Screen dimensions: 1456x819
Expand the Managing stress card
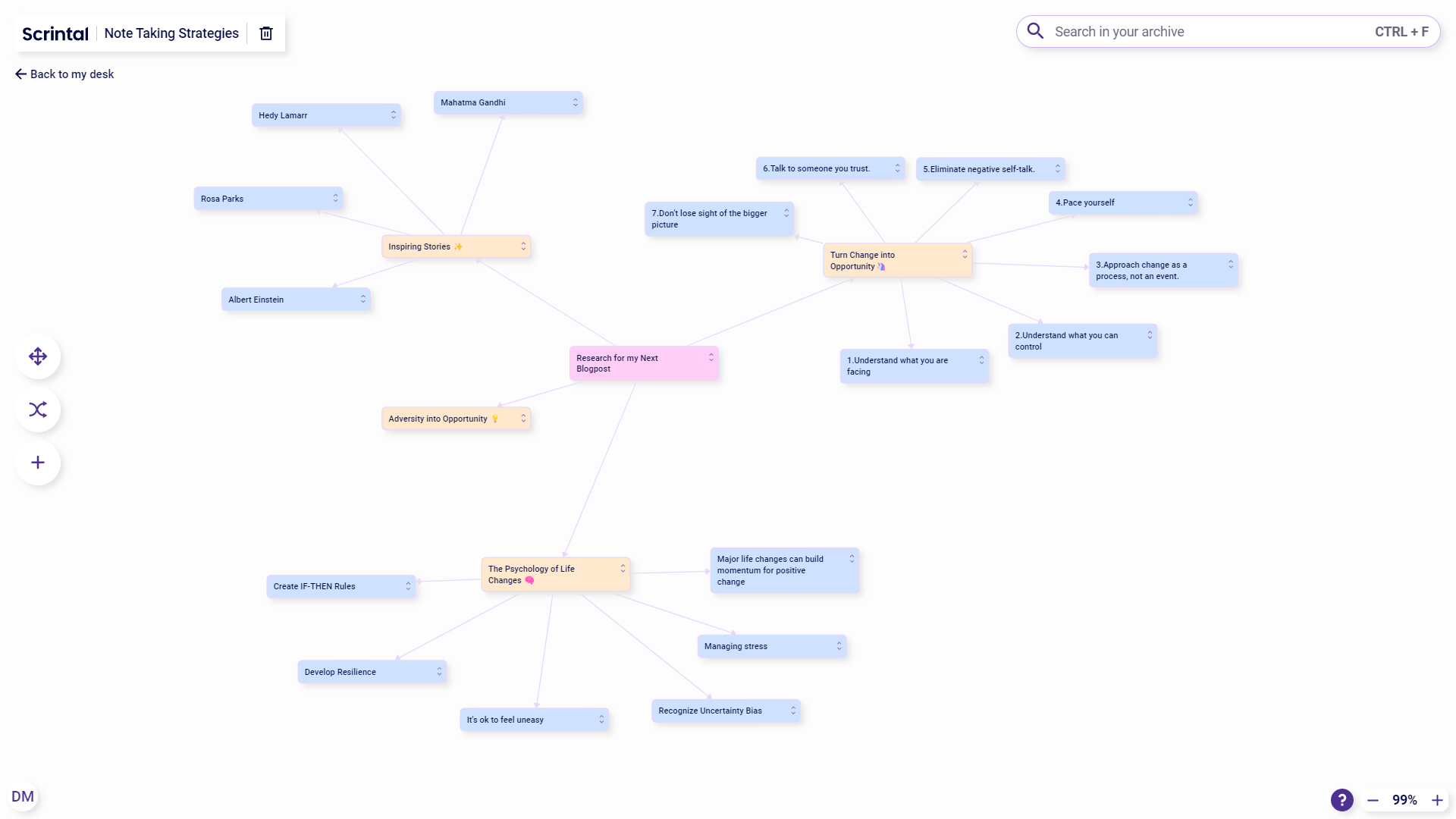pos(839,646)
